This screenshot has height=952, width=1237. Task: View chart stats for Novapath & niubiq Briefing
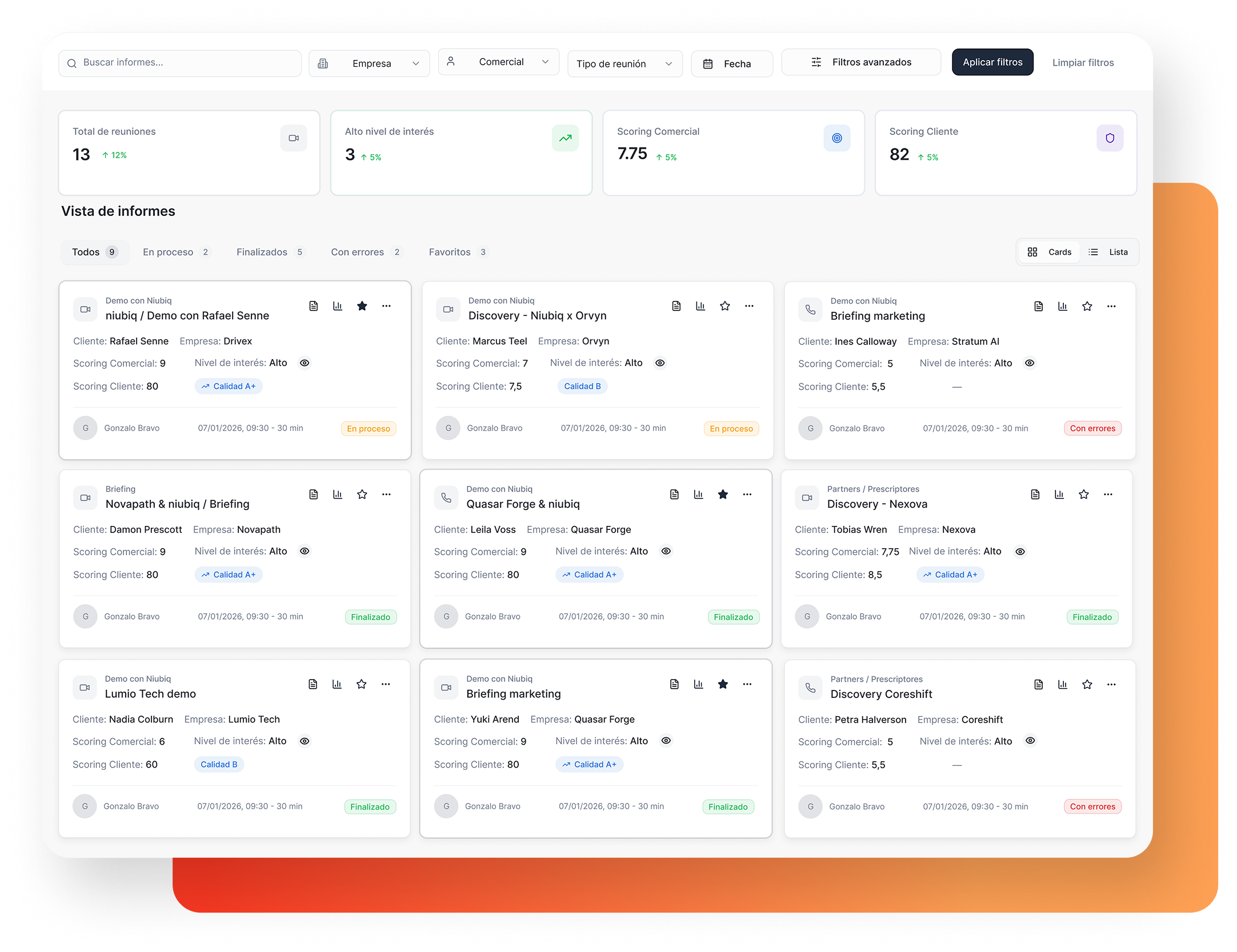click(338, 495)
